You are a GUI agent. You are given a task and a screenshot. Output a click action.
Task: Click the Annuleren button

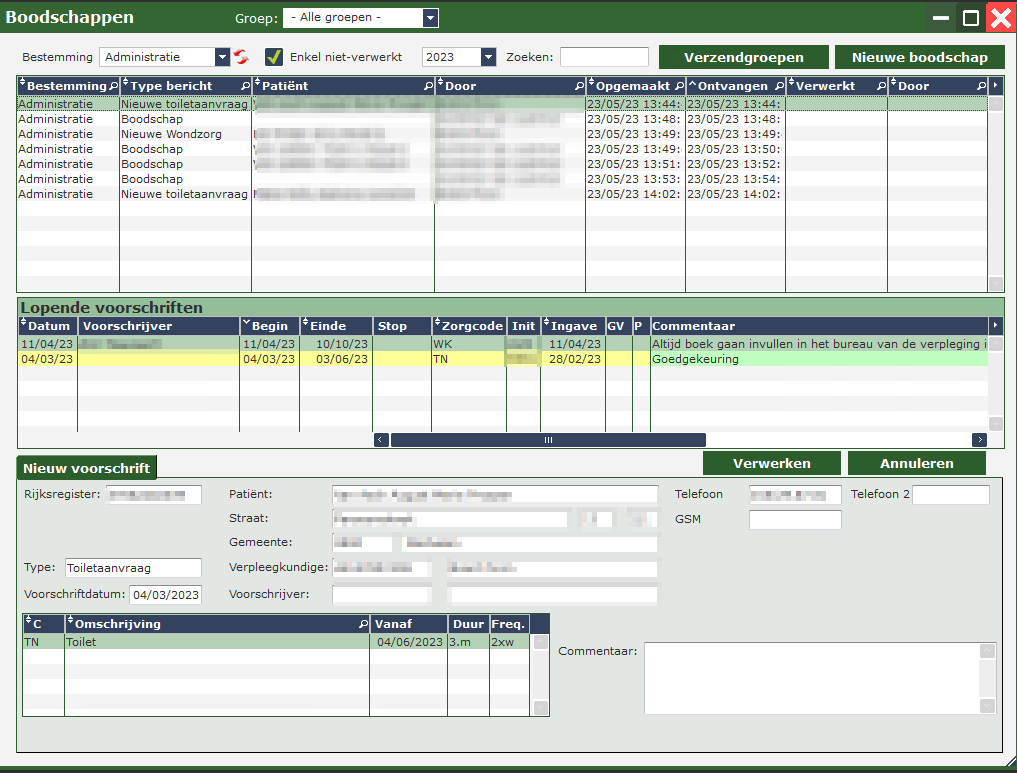point(916,463)
